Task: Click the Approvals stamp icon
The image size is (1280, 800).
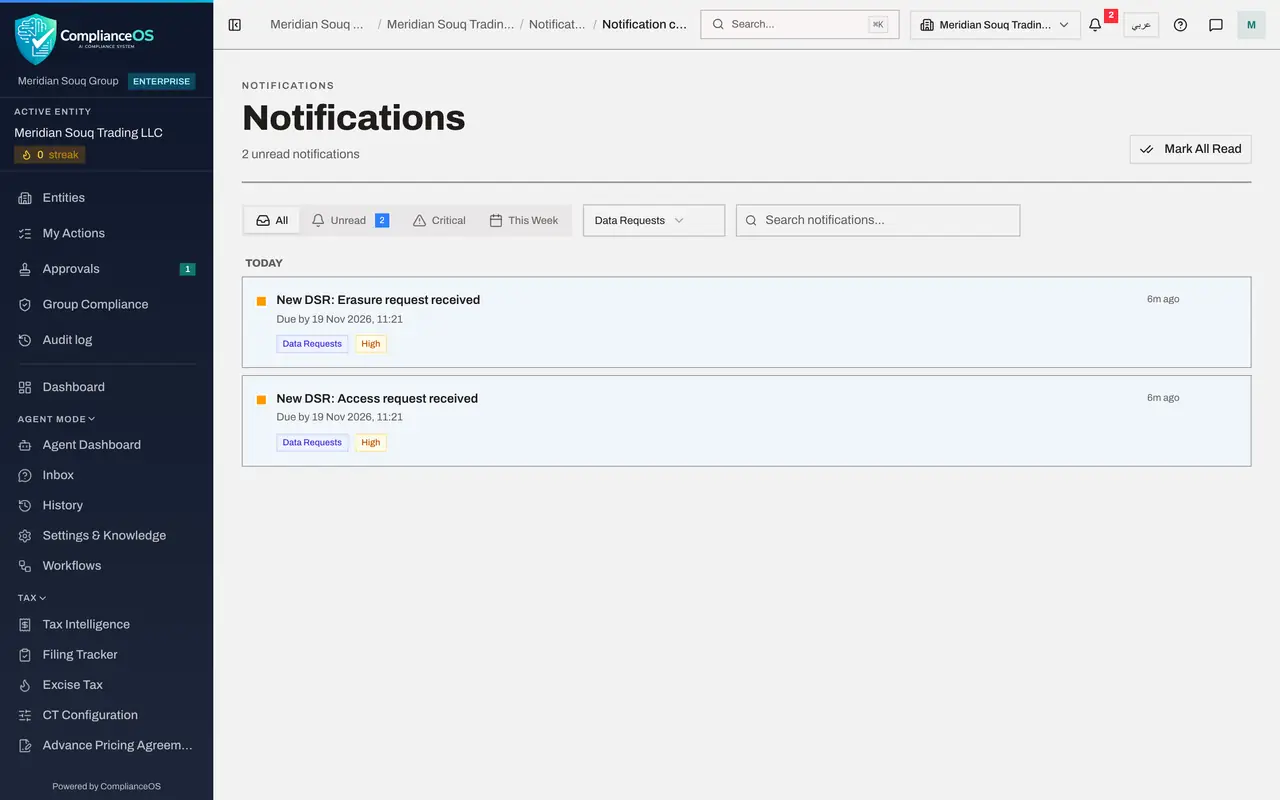Action: pyautogui.click(x=25, y=269)
